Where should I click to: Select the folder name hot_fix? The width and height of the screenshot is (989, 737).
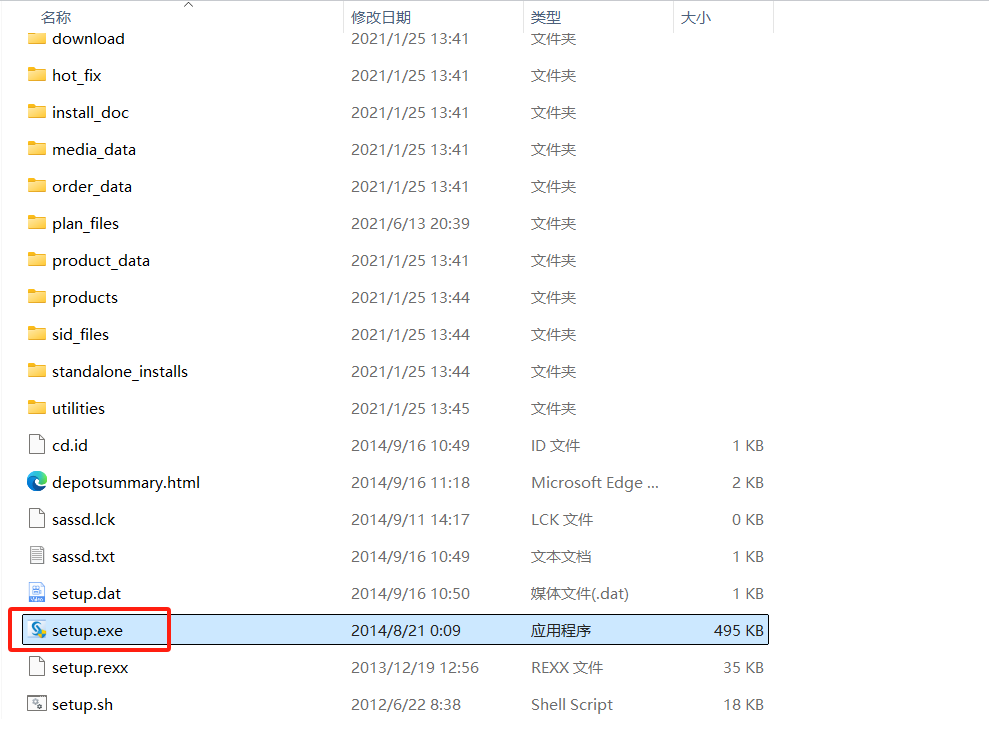(x=76, y=76)
